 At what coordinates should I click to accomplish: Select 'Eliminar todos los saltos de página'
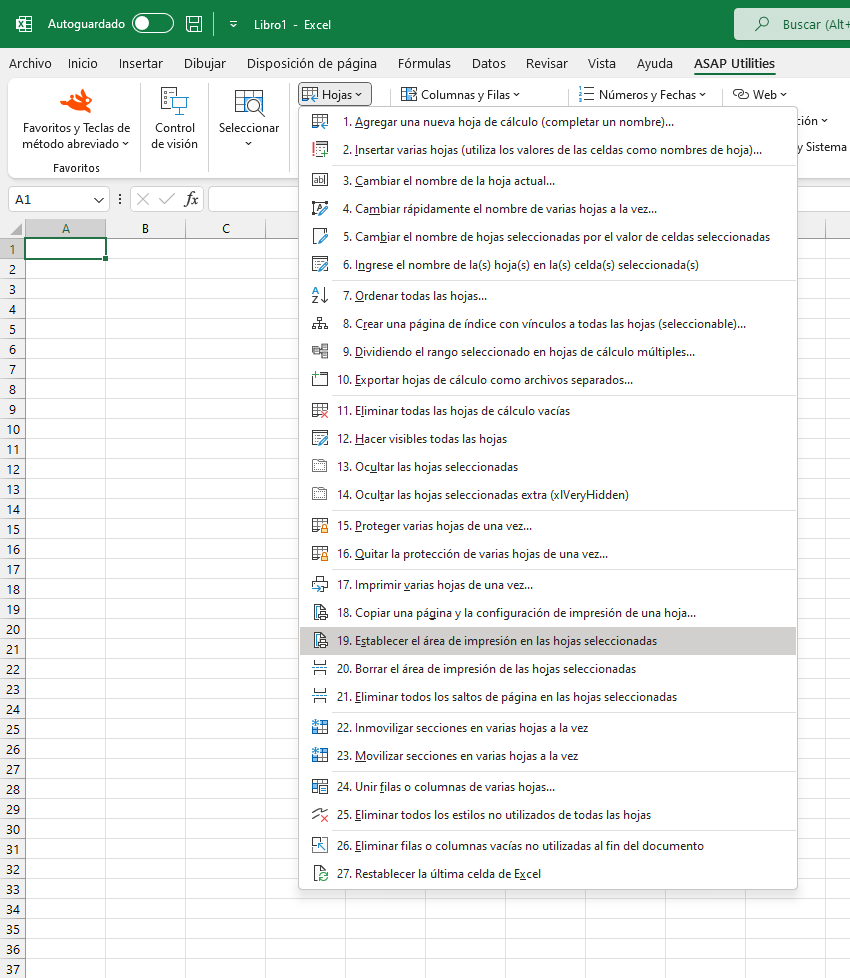click(548, 697)
